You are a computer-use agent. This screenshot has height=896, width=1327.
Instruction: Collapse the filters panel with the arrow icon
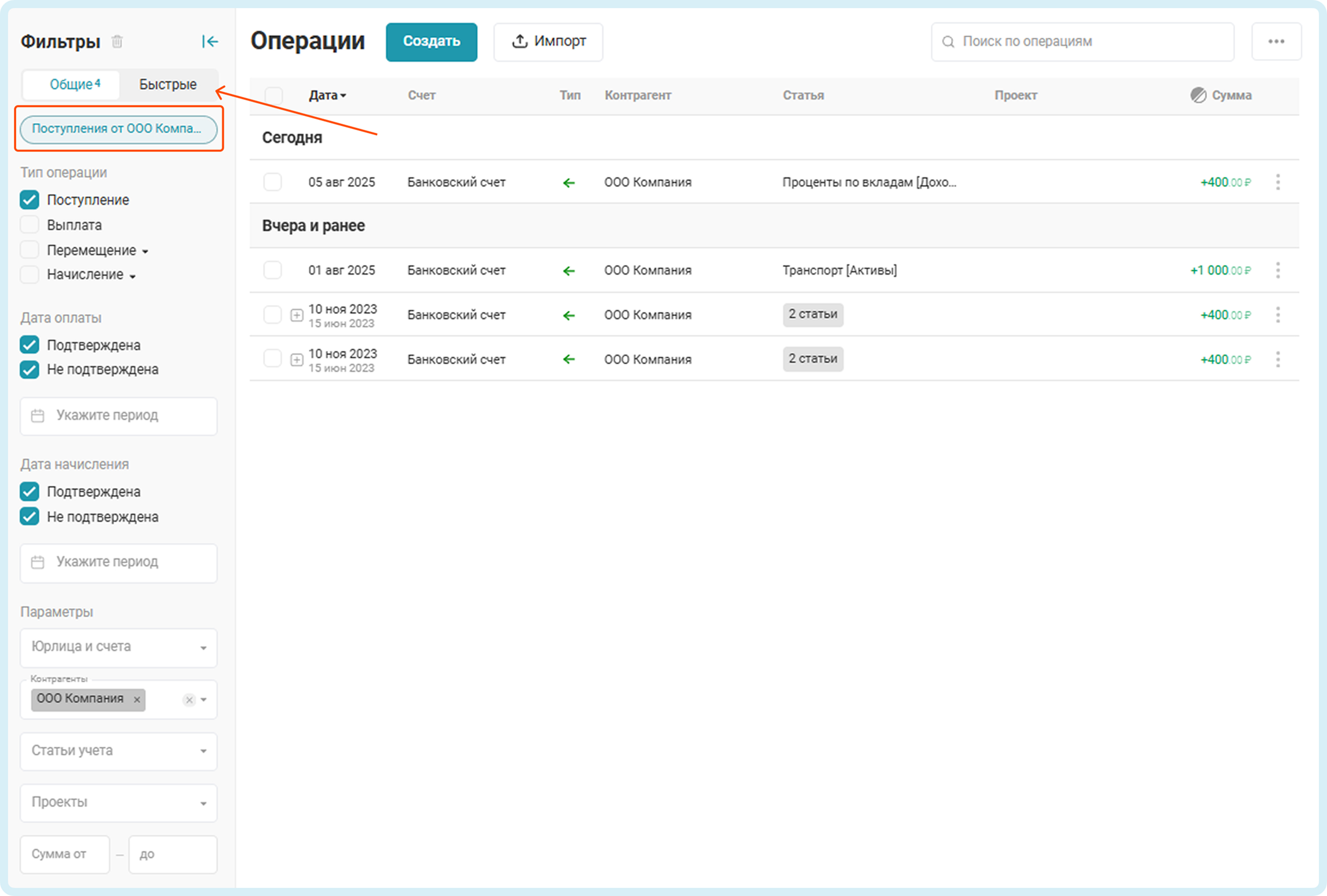210,42
